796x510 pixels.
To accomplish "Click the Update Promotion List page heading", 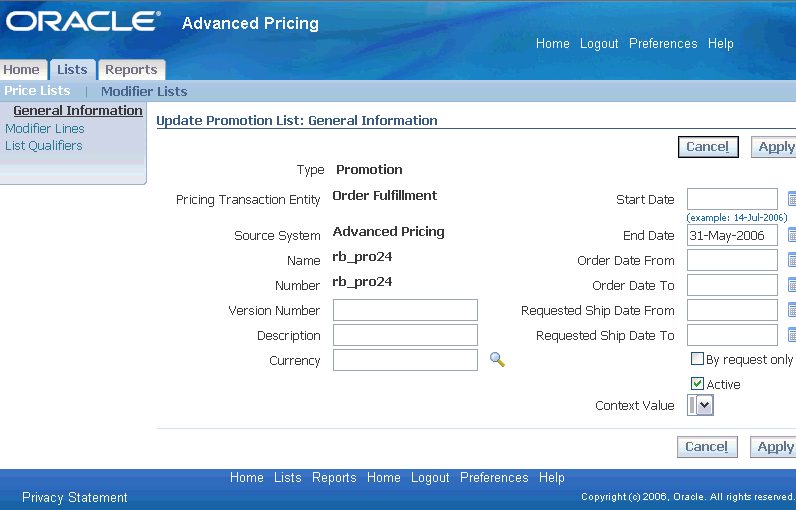I will tap(296, 120).
